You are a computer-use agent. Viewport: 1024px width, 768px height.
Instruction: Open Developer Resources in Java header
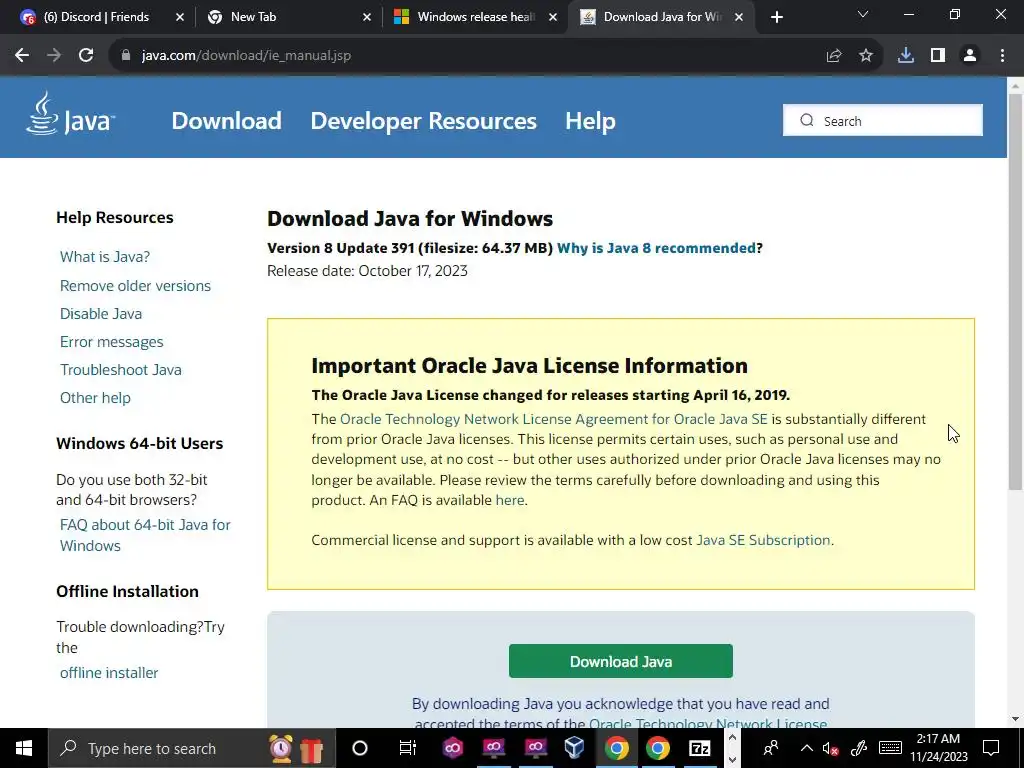coord(423,121)
